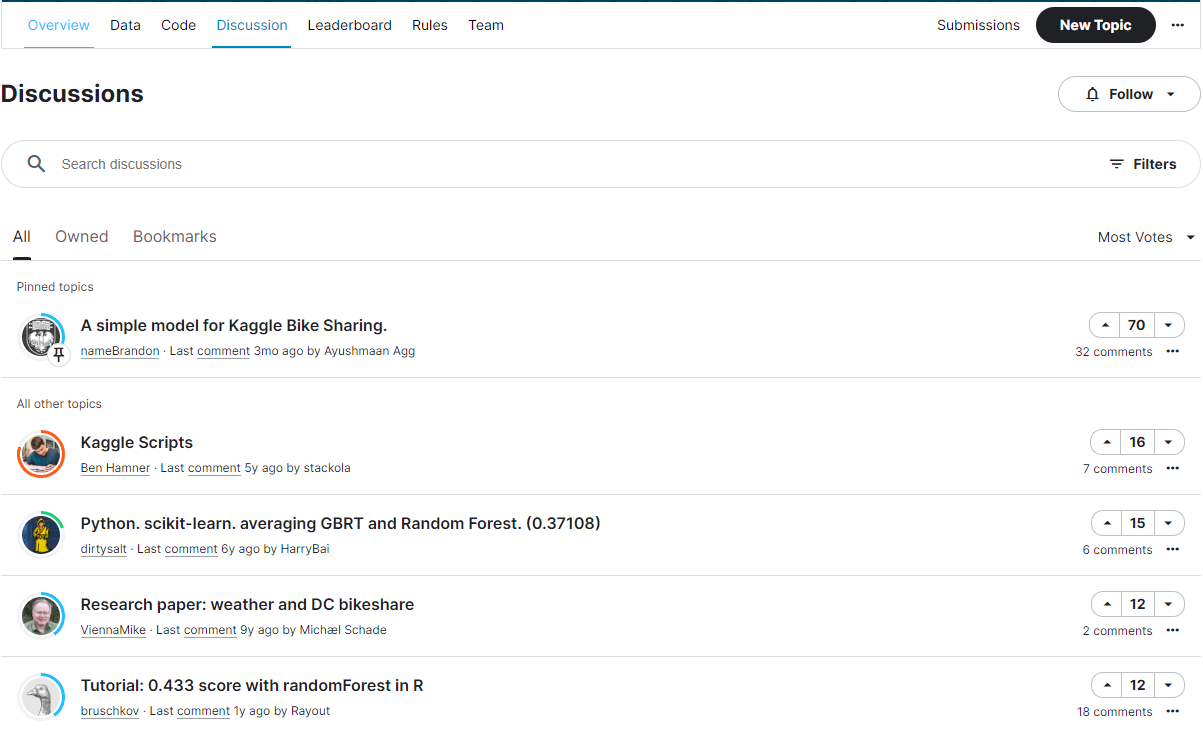Image resolution: width=1203 pixels, height=735 pixels.
Task: Open last comment link by Rayout
Action: (203, 711)
